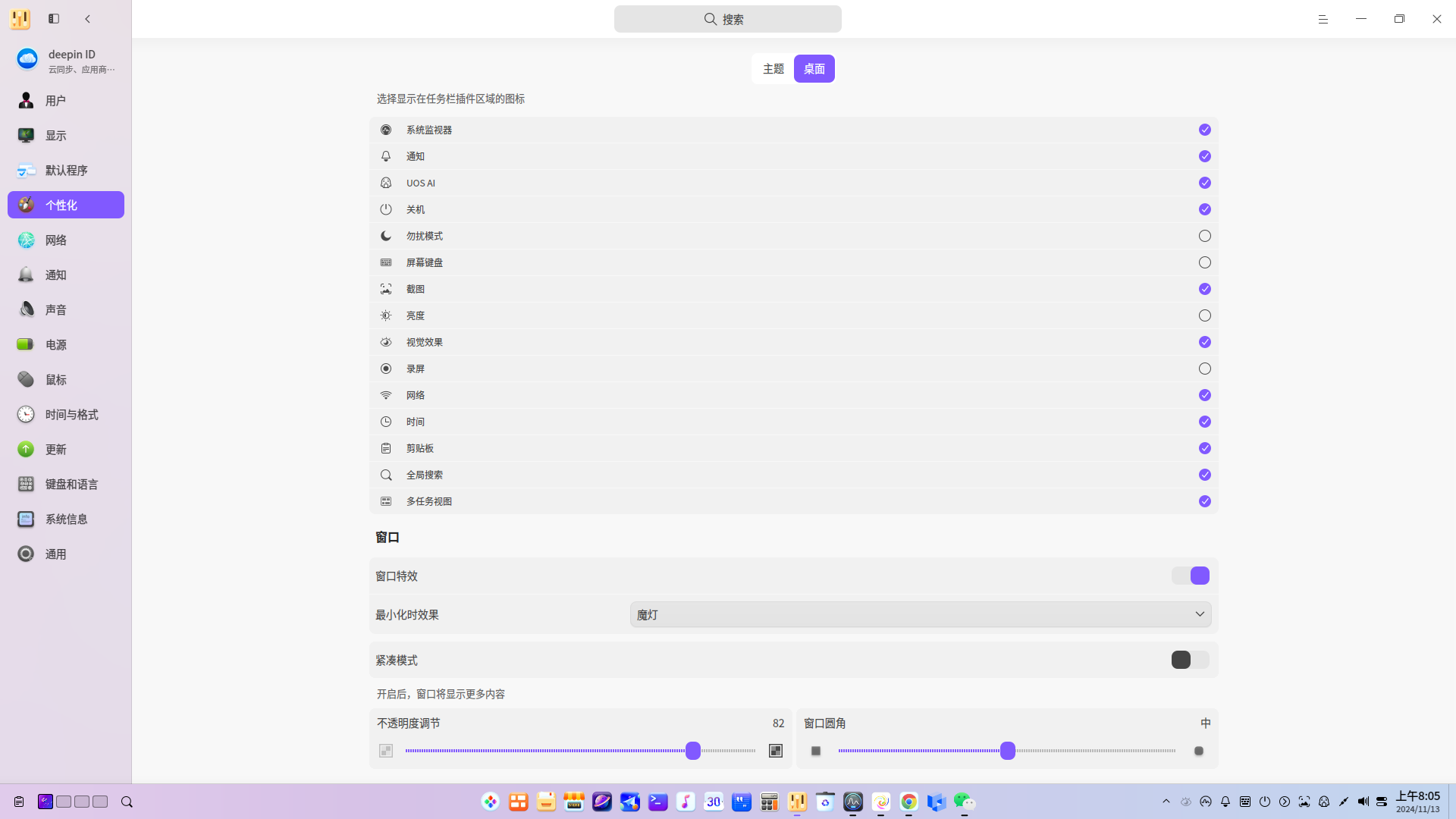The width and height of the screenshot is (1456, 819).
Task: Uncheck the 全局搜索 plugin checkbox
Action: pos(1205,475)
